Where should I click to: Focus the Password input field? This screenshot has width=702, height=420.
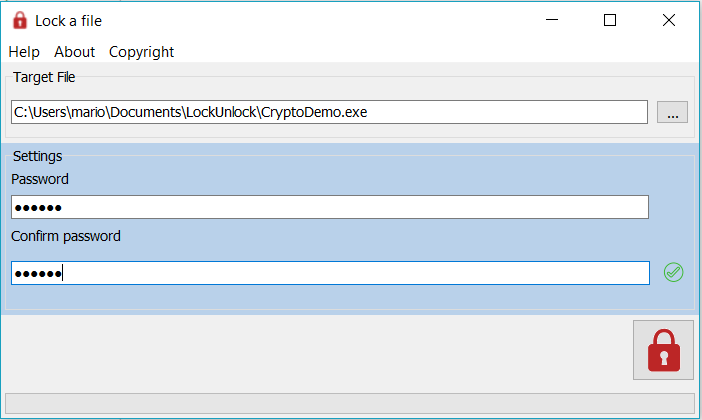click(x=329, y=207)
